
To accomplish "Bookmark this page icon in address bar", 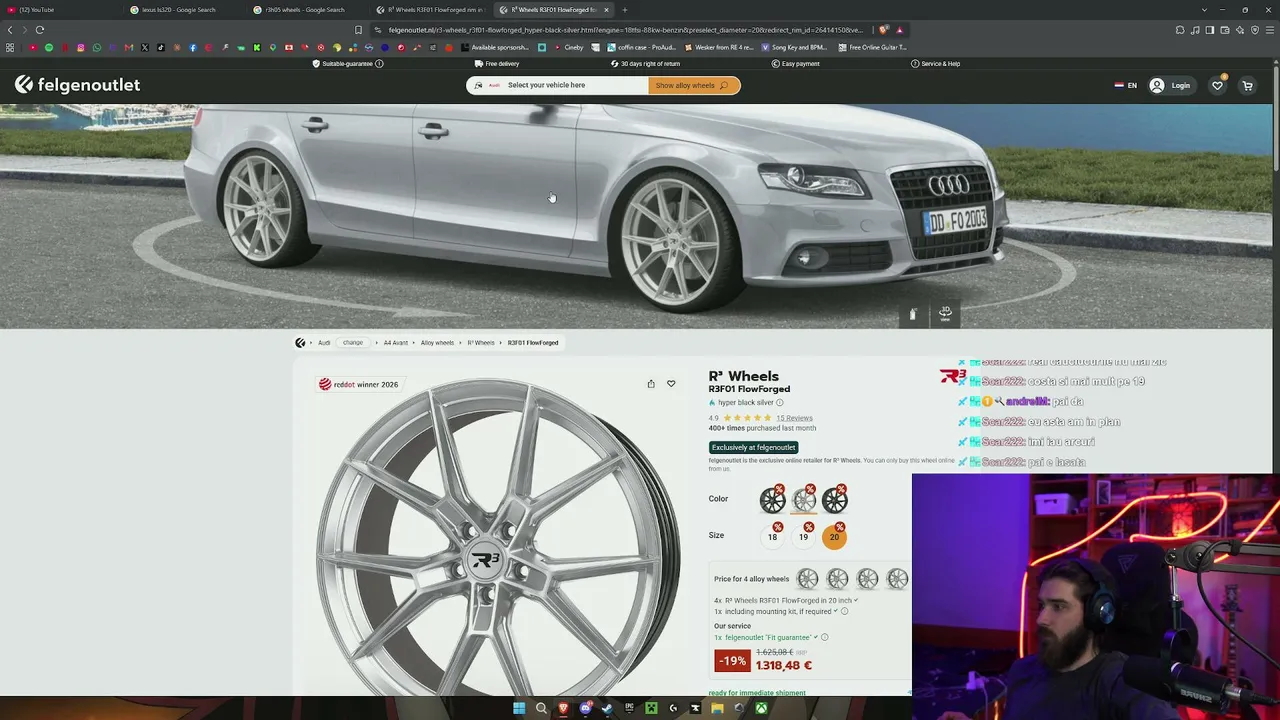I will click(x=358, y=30).
